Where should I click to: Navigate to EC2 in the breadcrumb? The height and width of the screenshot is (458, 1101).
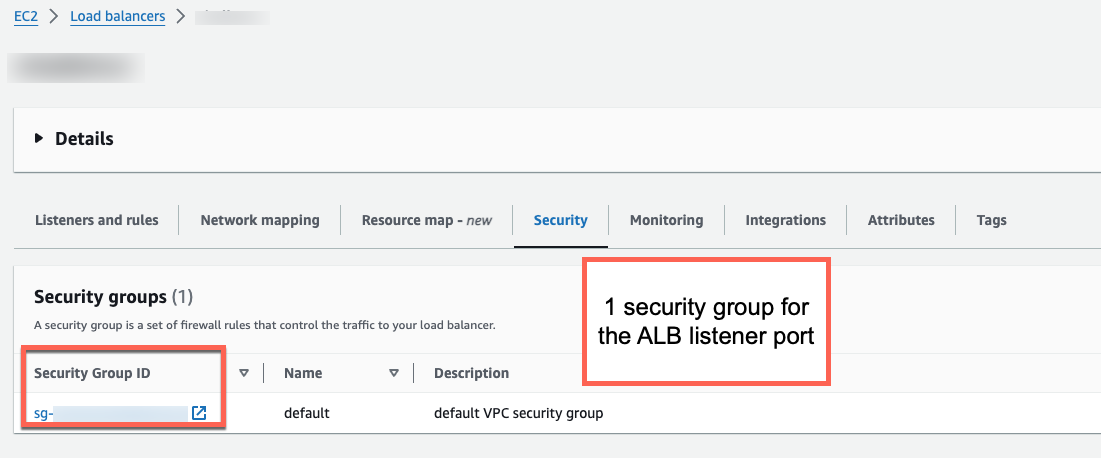[26, 17]
